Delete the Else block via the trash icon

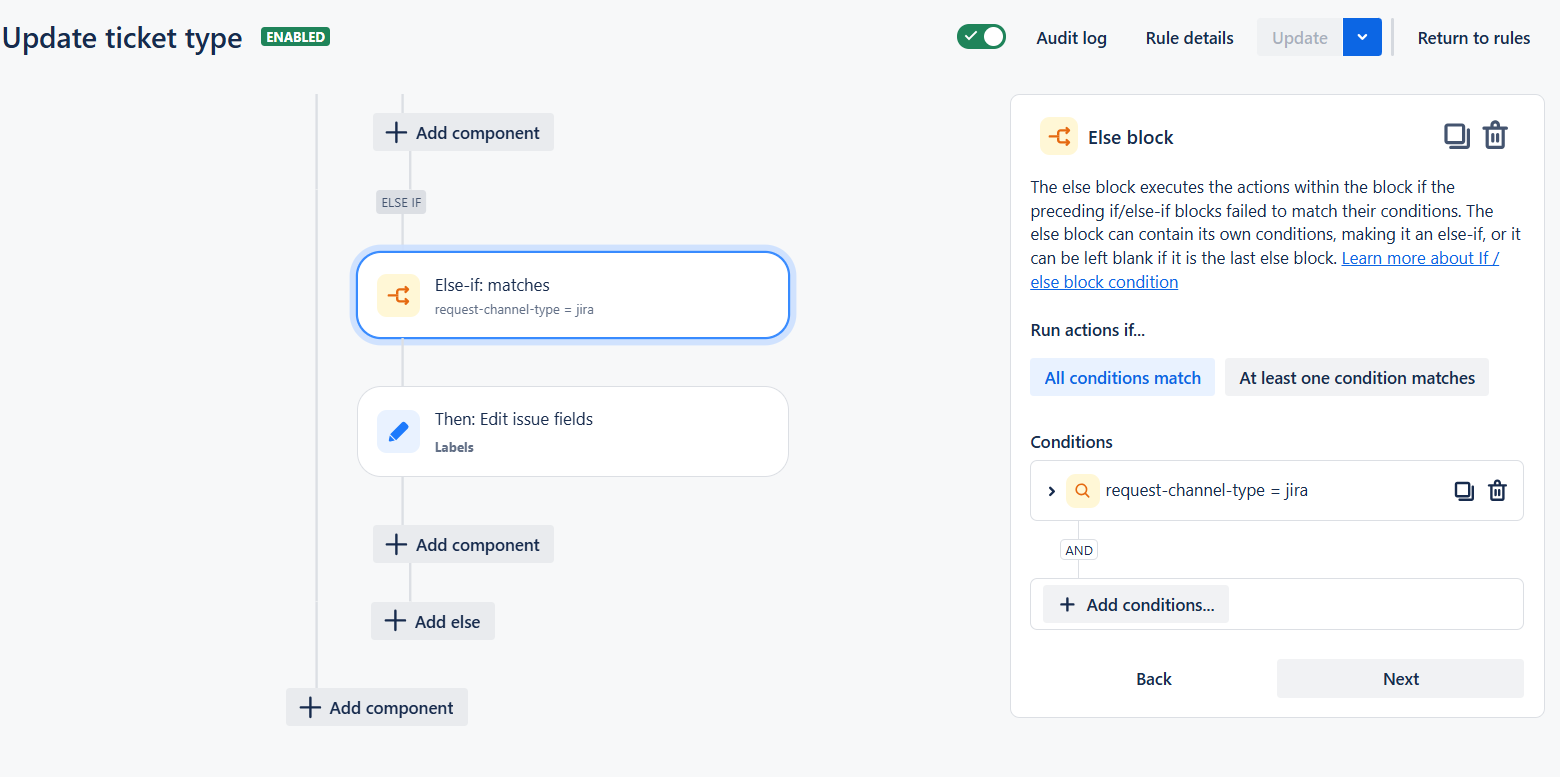pyautogui.click(x=1495, y=135)
